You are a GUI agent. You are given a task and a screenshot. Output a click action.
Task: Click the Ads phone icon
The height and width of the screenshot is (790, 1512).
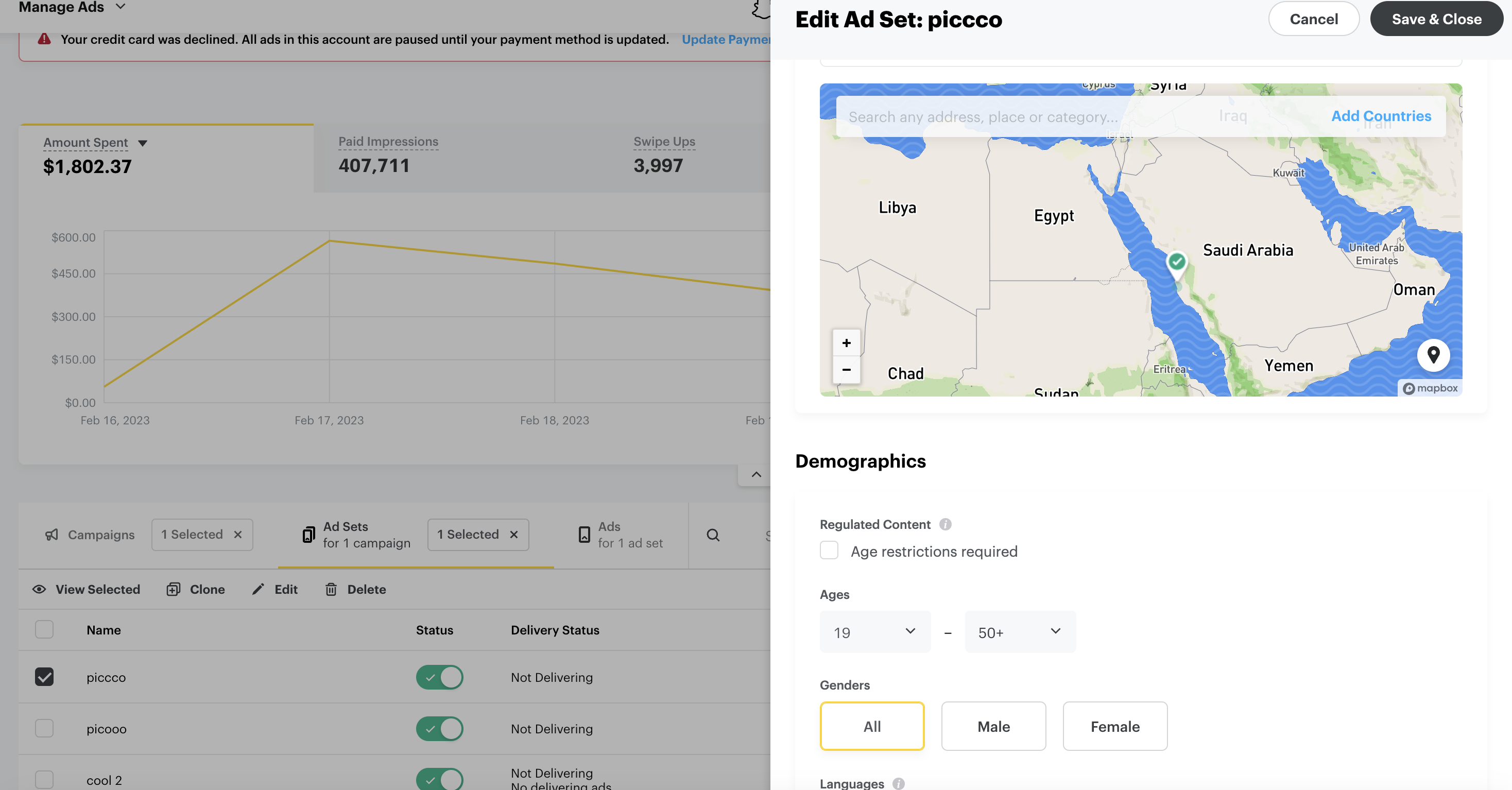[x=584, y=535]
